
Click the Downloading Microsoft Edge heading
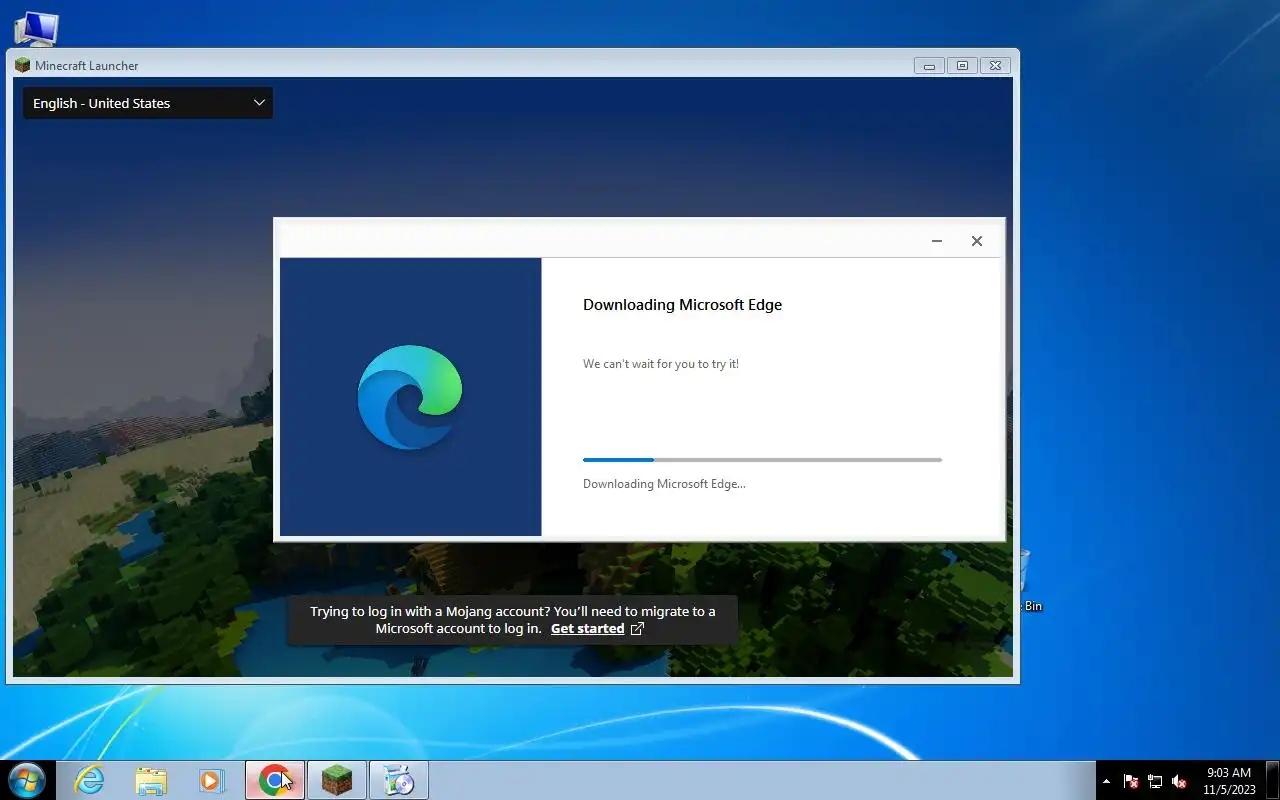(682, 305)
